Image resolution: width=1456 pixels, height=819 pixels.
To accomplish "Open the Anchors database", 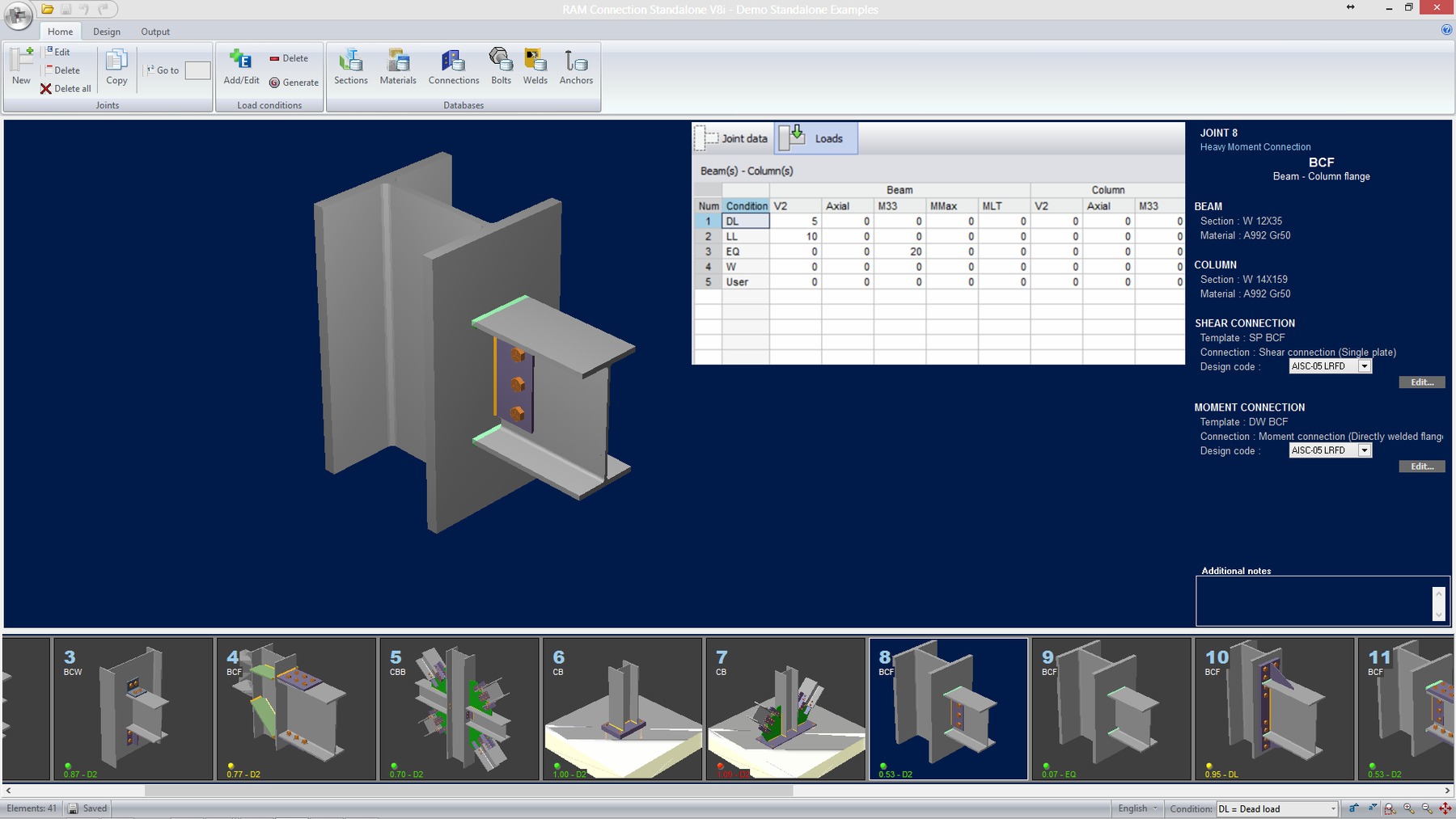I will [576, 66].
